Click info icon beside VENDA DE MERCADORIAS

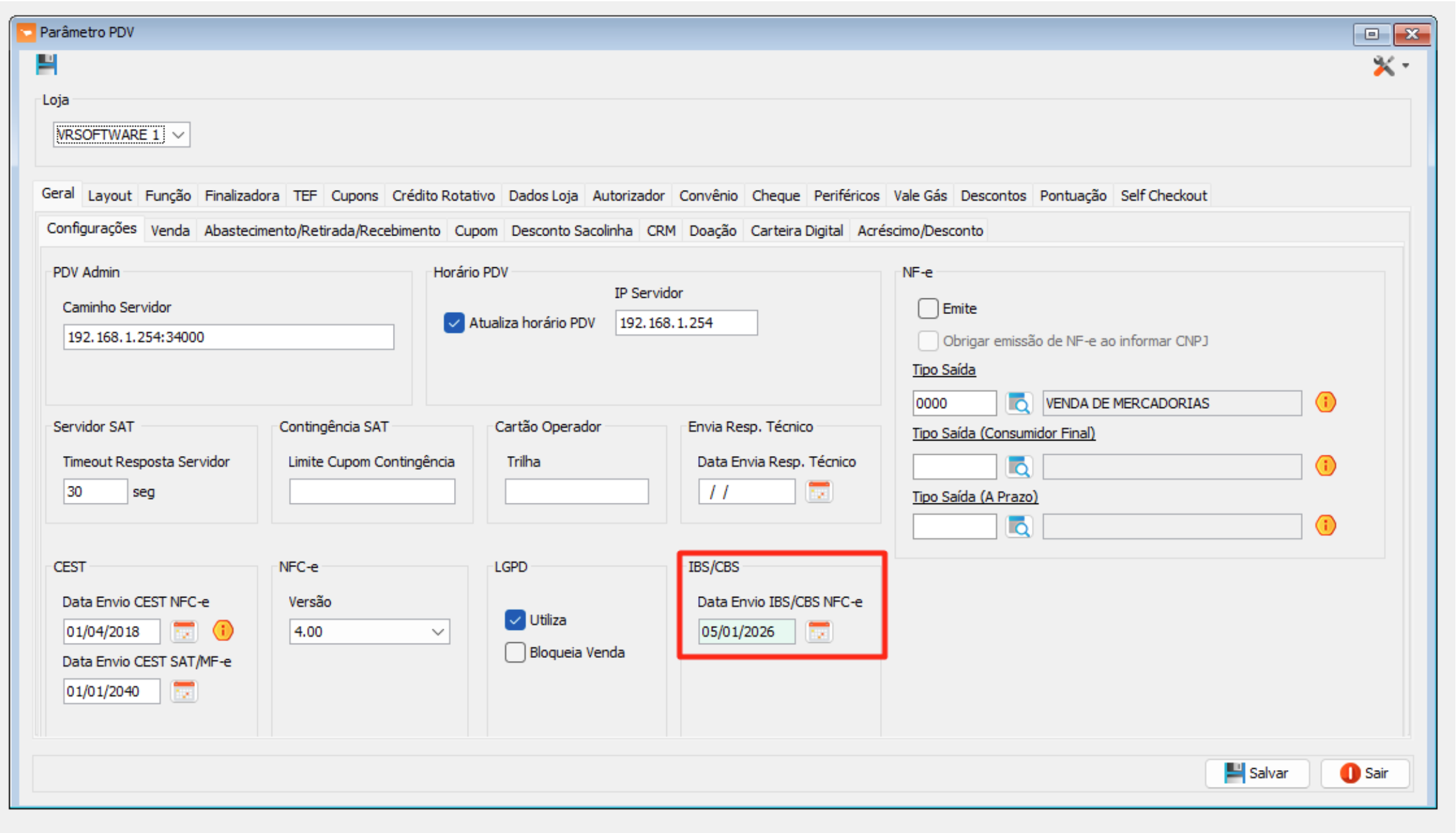click(x=1325, y=402)
